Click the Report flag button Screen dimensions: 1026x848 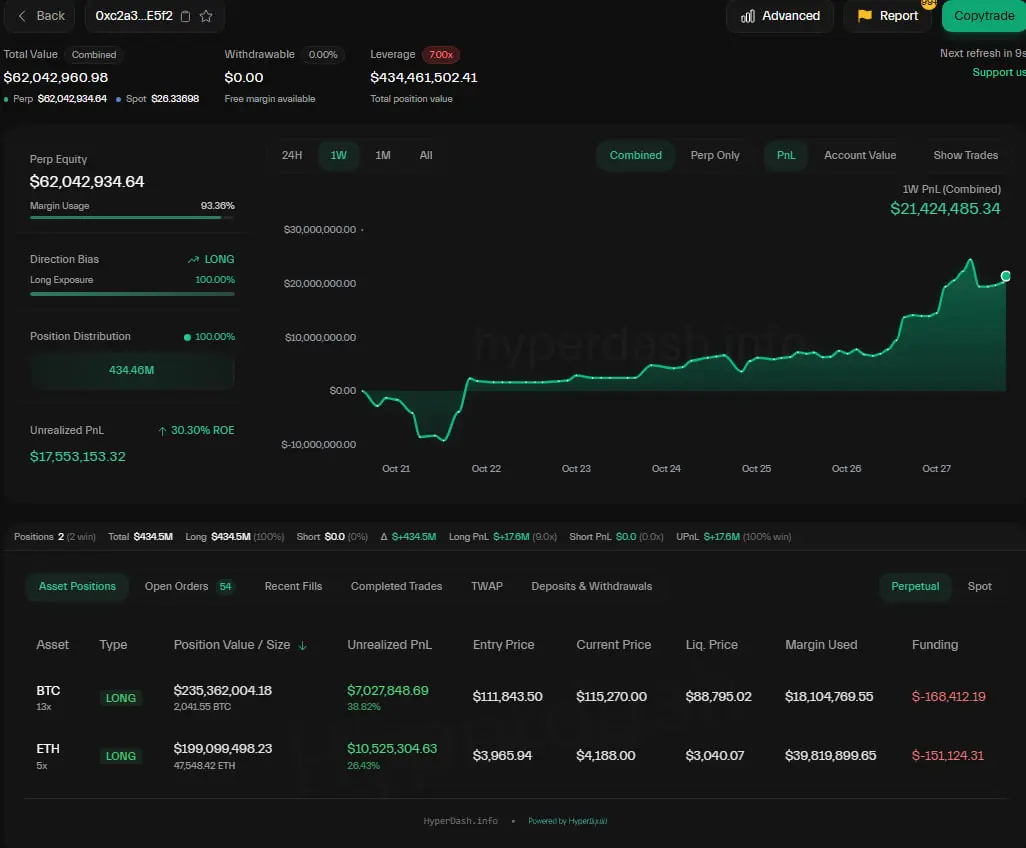(887, 16)
